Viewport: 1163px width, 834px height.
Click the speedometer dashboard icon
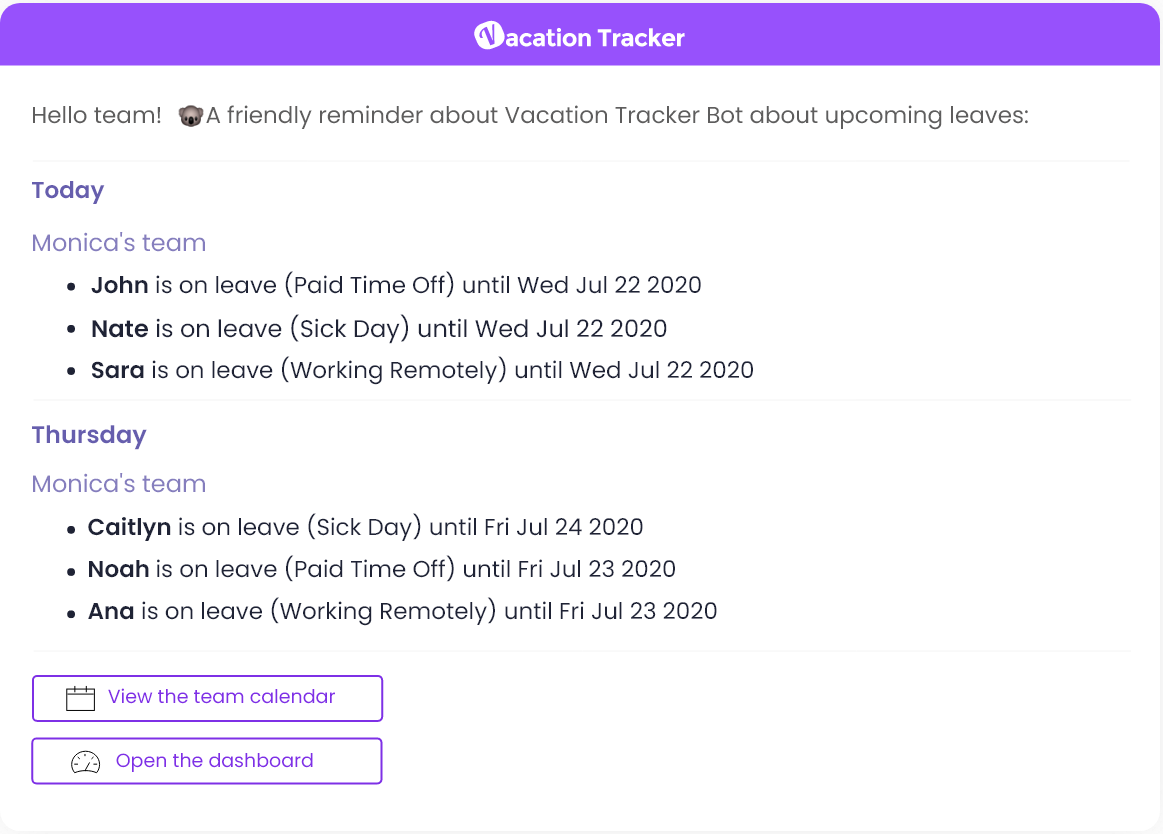[85, 762]
